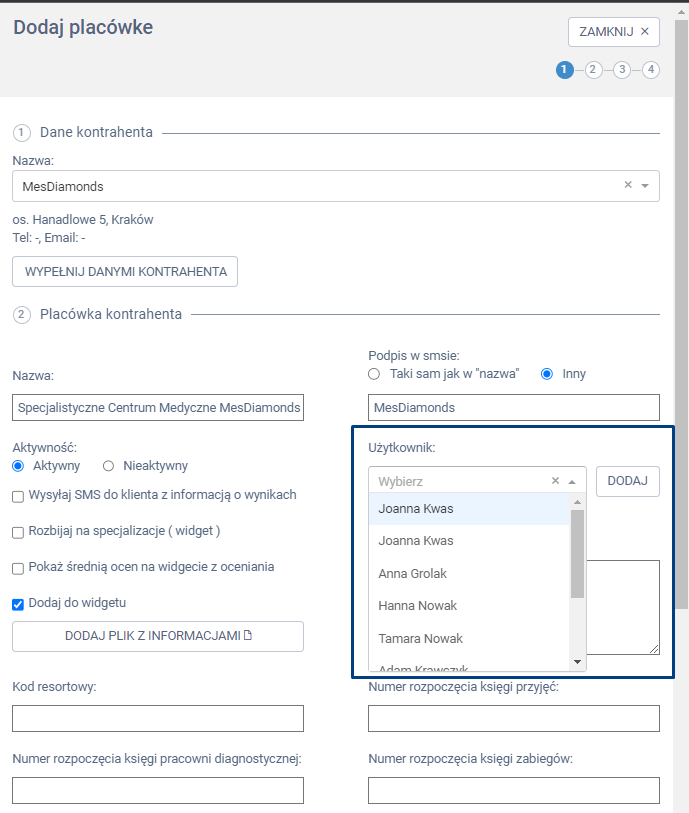The width and height of the screenshot is (689, 813).
Task: Select the Inny signature option
Action: point(547,374)
